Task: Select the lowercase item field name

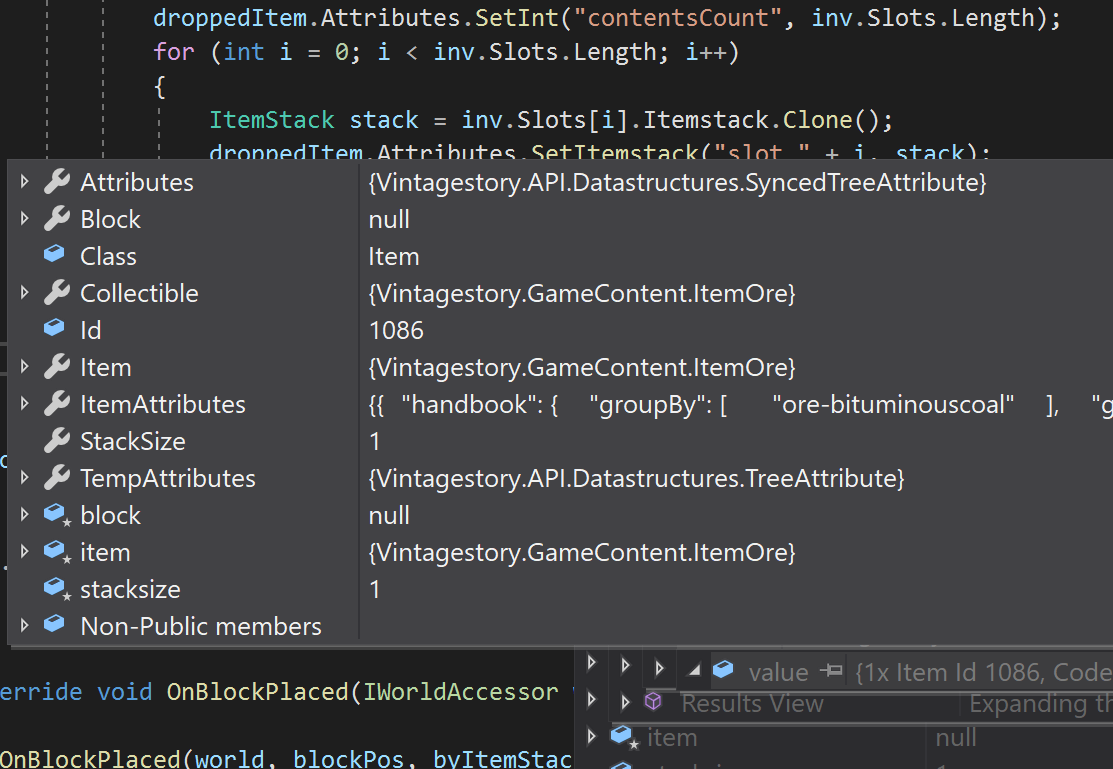Action: pyautogui.click(x=105, y=552)
